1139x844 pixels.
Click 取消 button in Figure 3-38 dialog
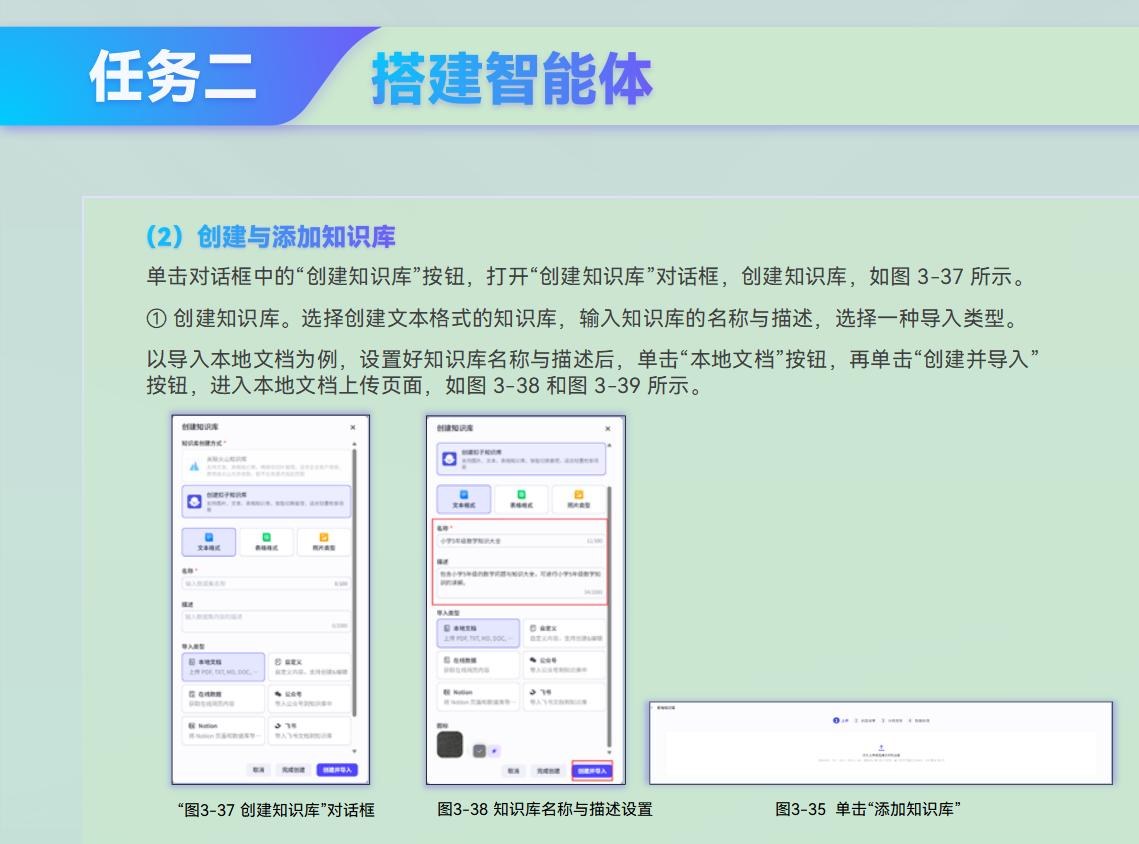(x=514, y=771)
